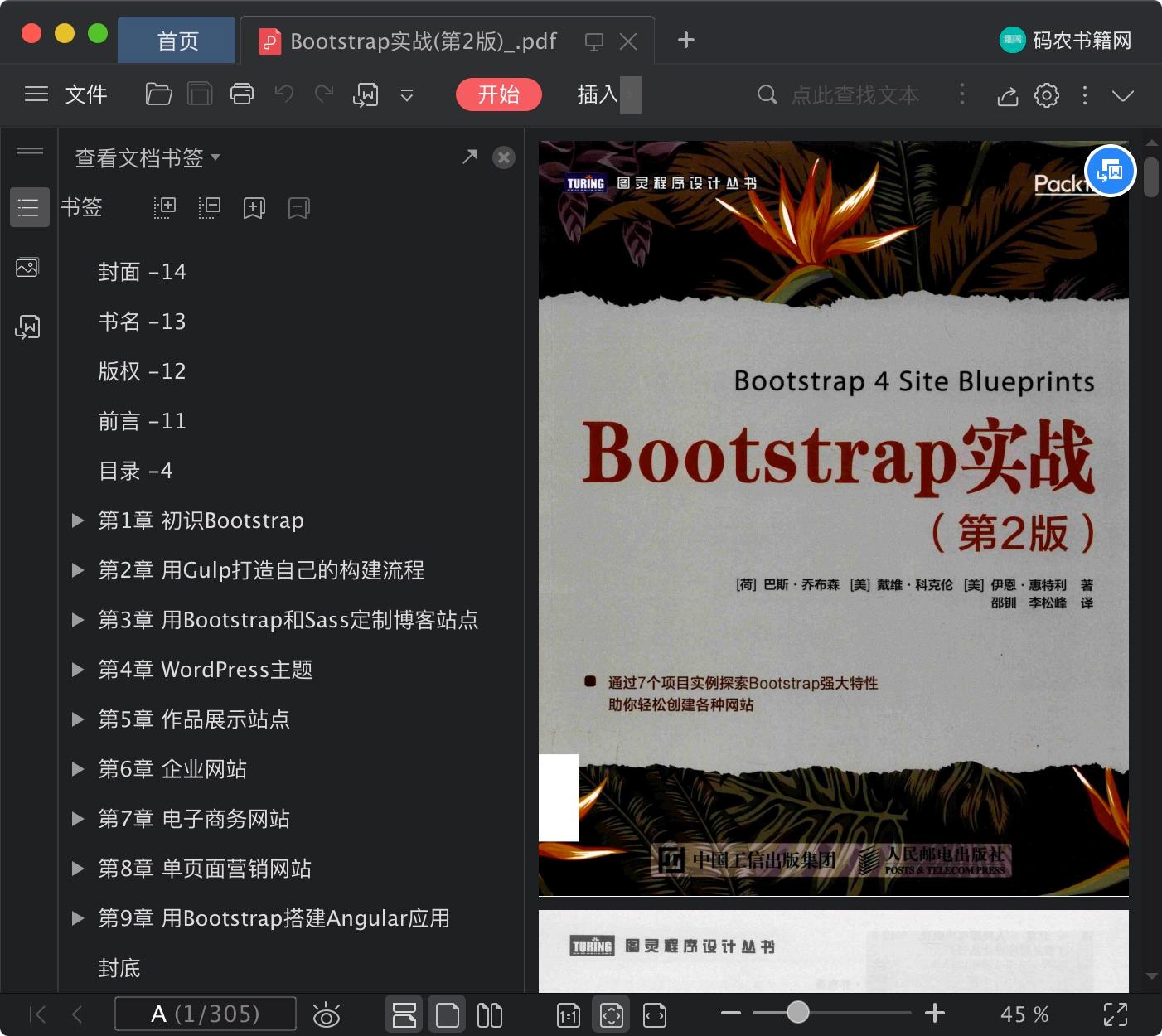Click the zoom slider handle

pos(797,1012)
